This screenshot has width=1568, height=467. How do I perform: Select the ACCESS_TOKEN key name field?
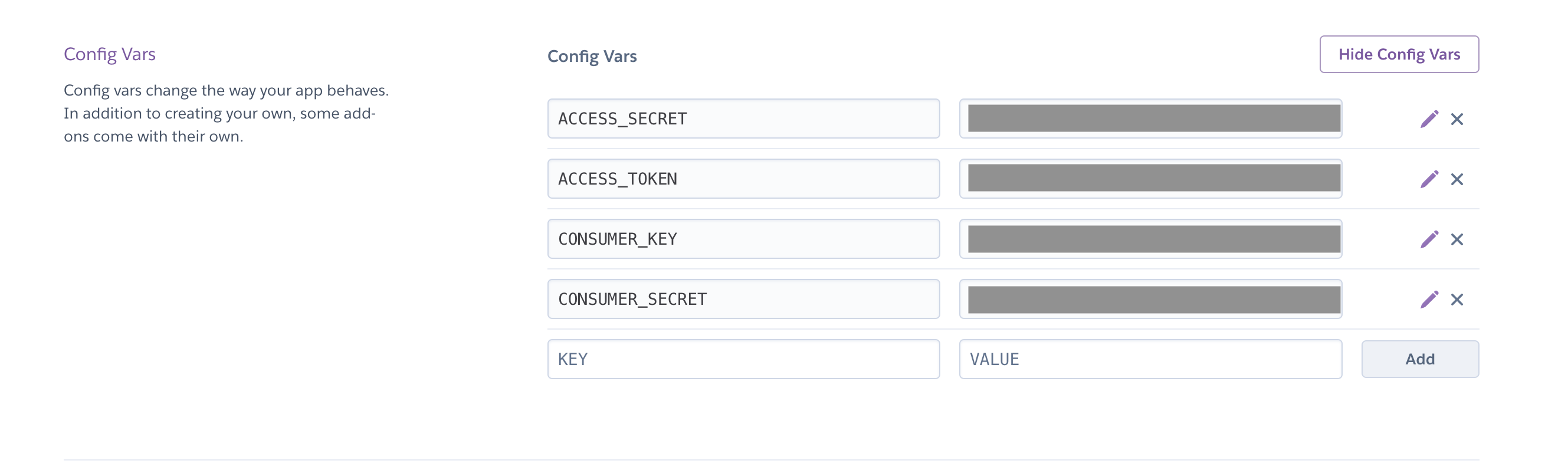743,179
